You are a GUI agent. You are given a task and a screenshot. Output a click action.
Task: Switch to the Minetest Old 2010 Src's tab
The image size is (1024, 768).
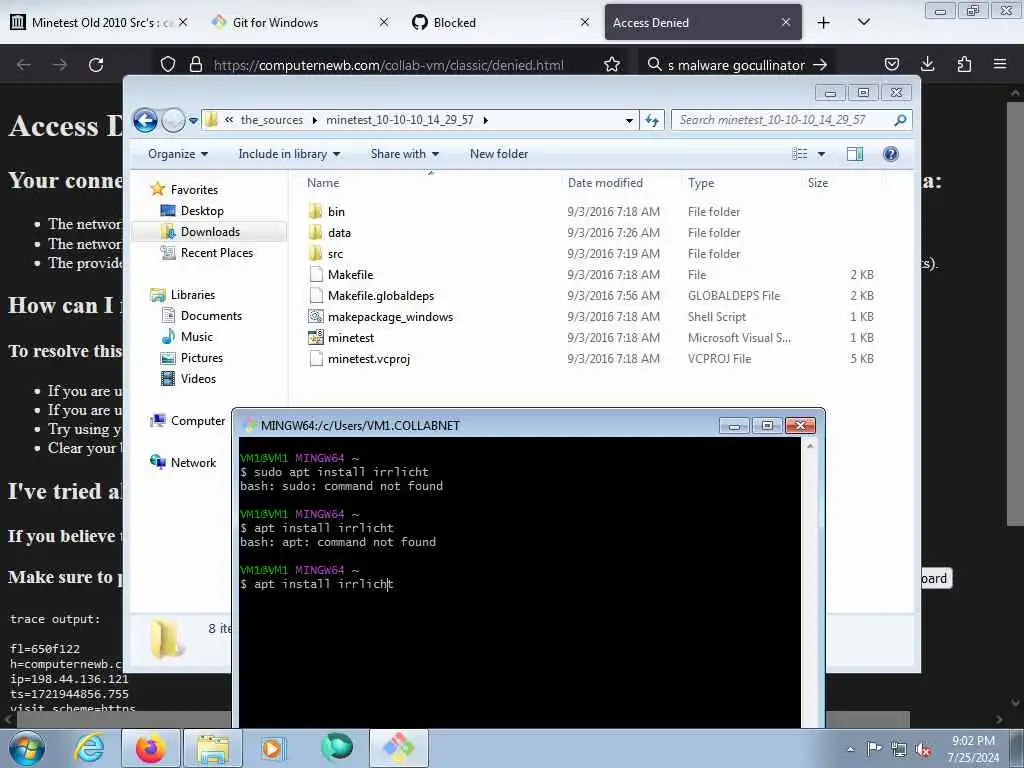click(x=99, y=22)
